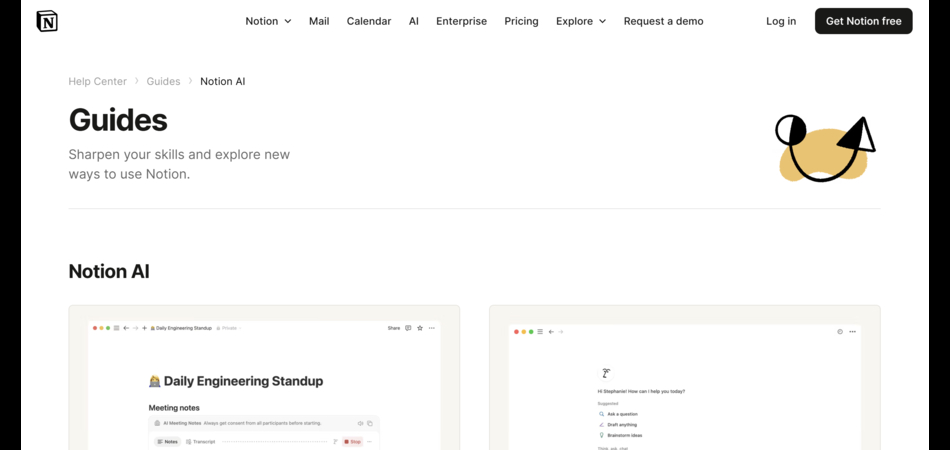Image resolution: width=950 pixels, height=450 pixels.
Task: Go to Help Center via the breadcrumb
Action: tap(98, 81)
